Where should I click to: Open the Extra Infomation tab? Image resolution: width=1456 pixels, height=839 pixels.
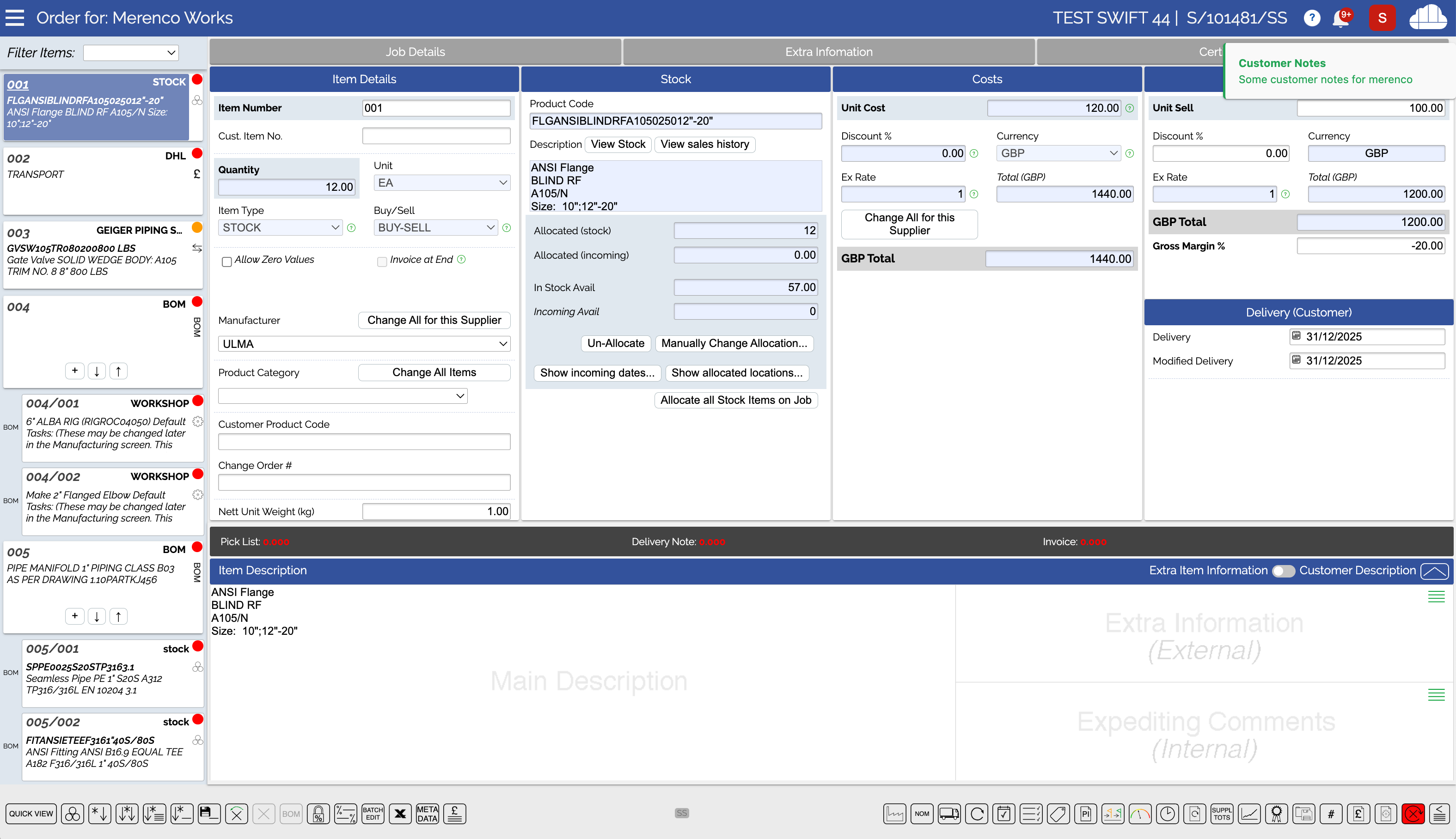(x=828, y=52)
